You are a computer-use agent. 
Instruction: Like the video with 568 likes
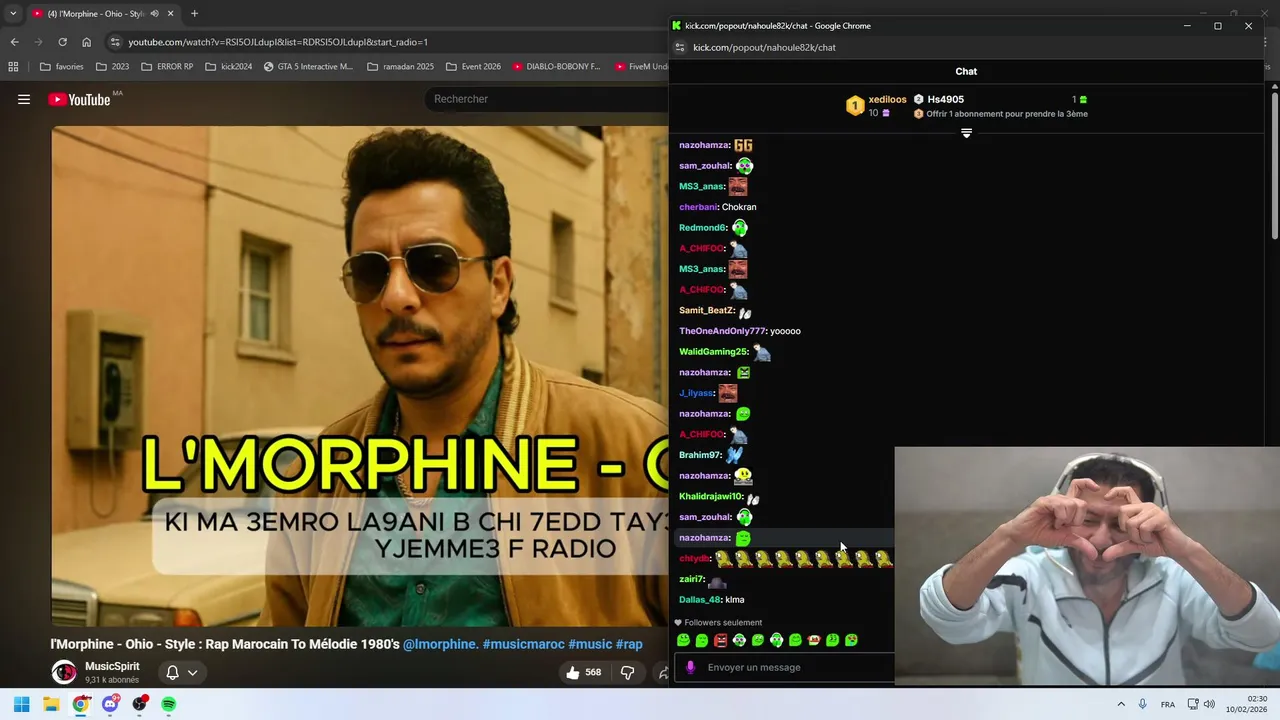pos(583,673)
